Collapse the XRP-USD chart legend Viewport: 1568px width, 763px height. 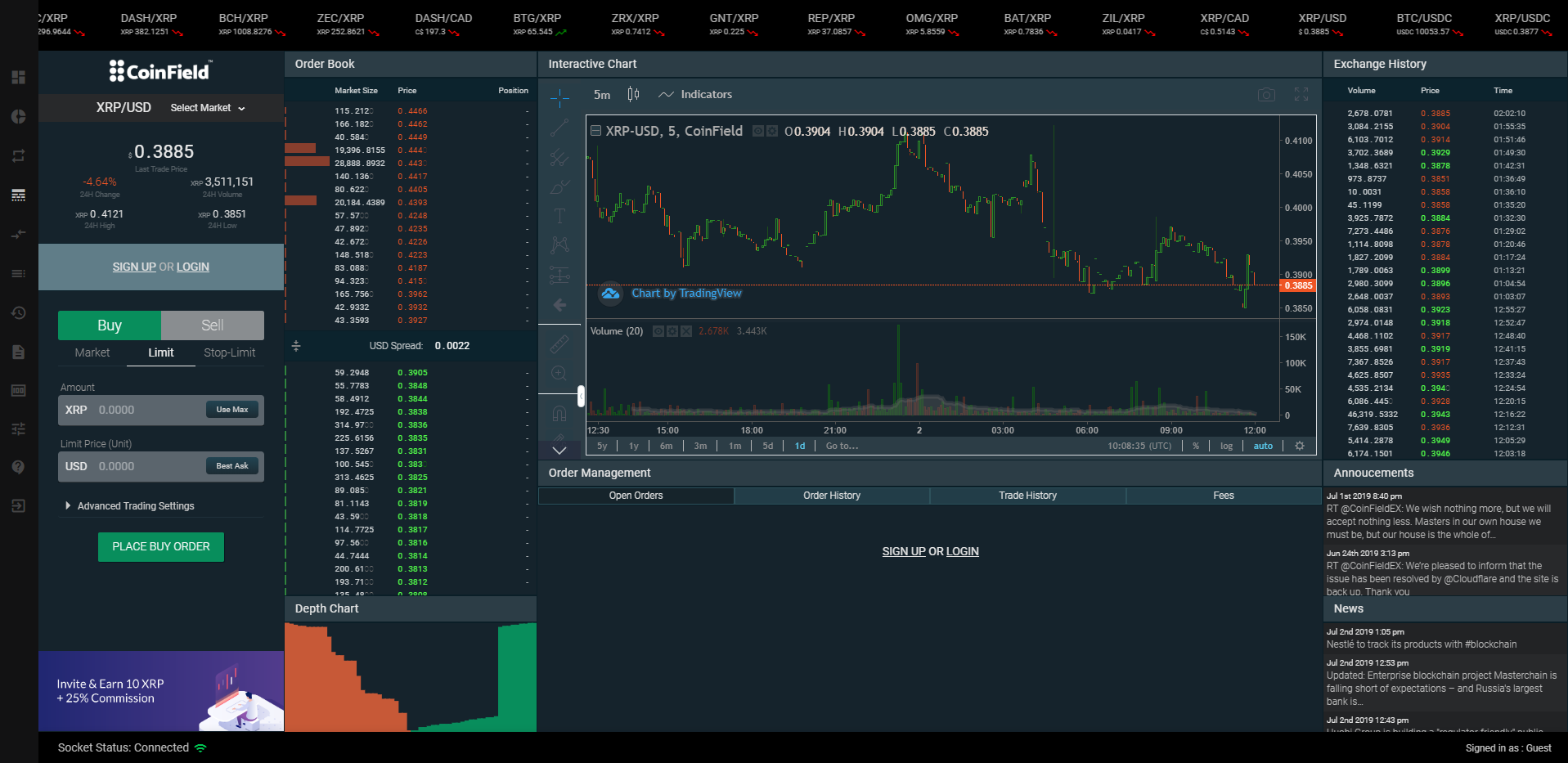click(x=596, y=131)
